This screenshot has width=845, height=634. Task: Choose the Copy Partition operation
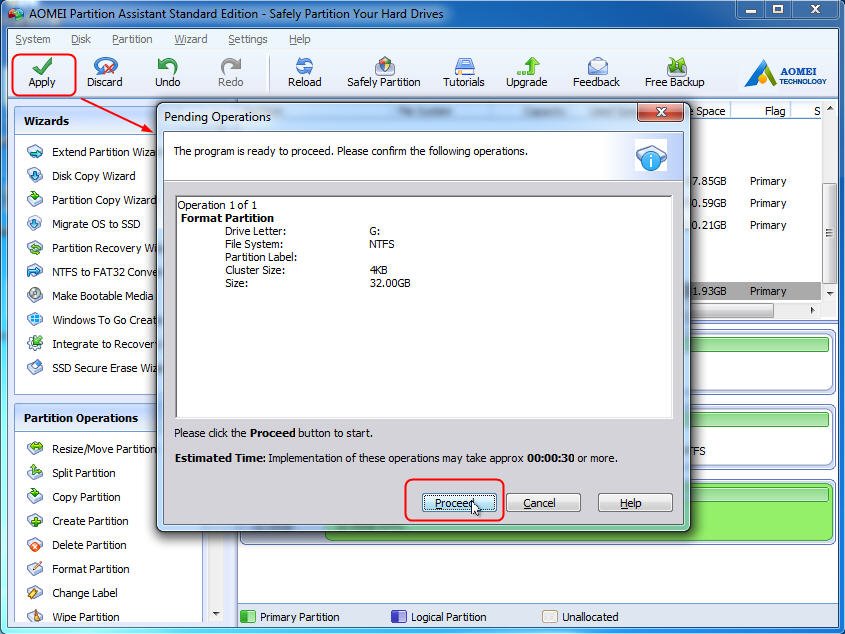73,497
